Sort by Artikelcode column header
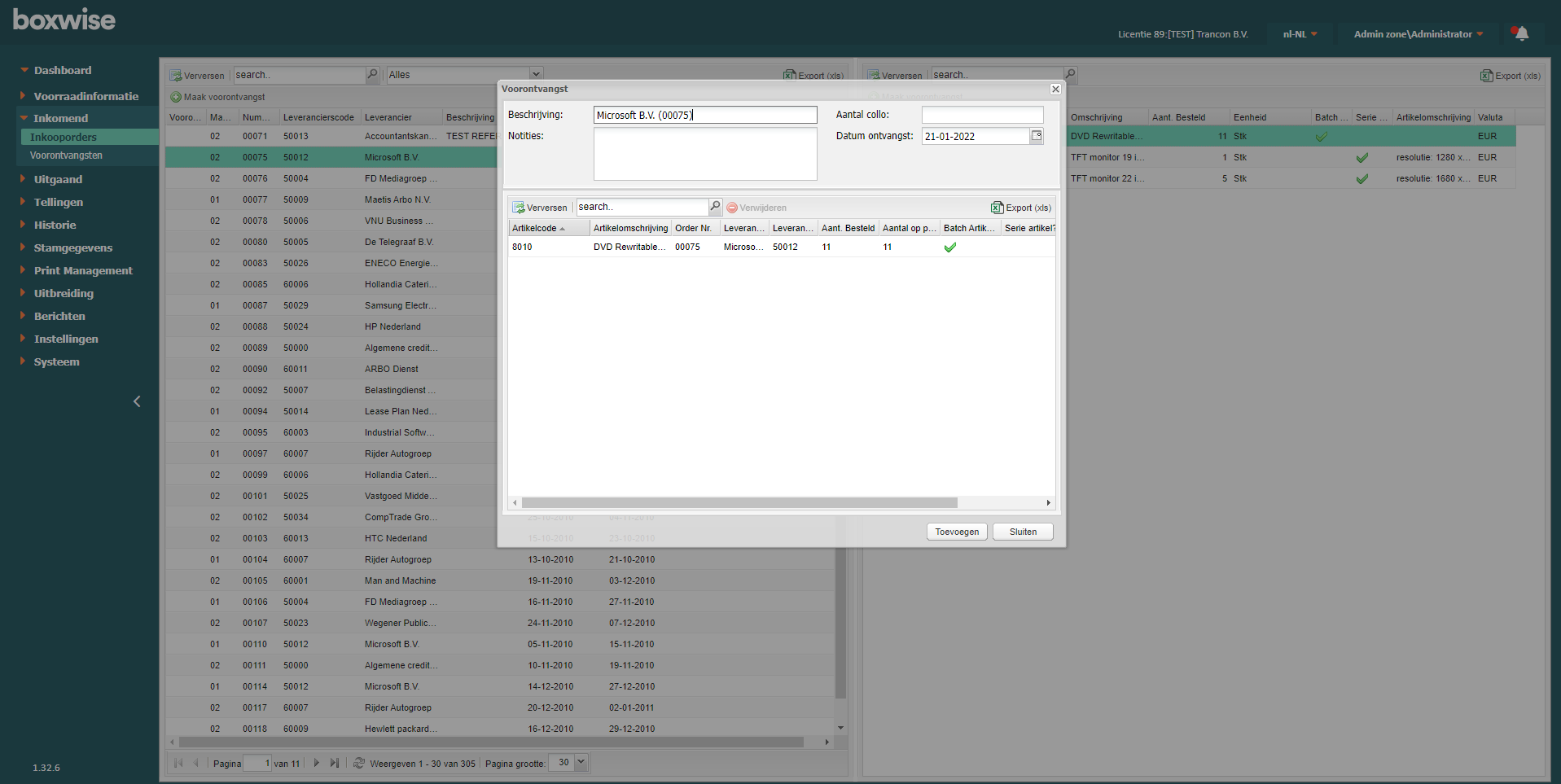The width and height of the screenshot is (1561, 784). click(549, 228)
